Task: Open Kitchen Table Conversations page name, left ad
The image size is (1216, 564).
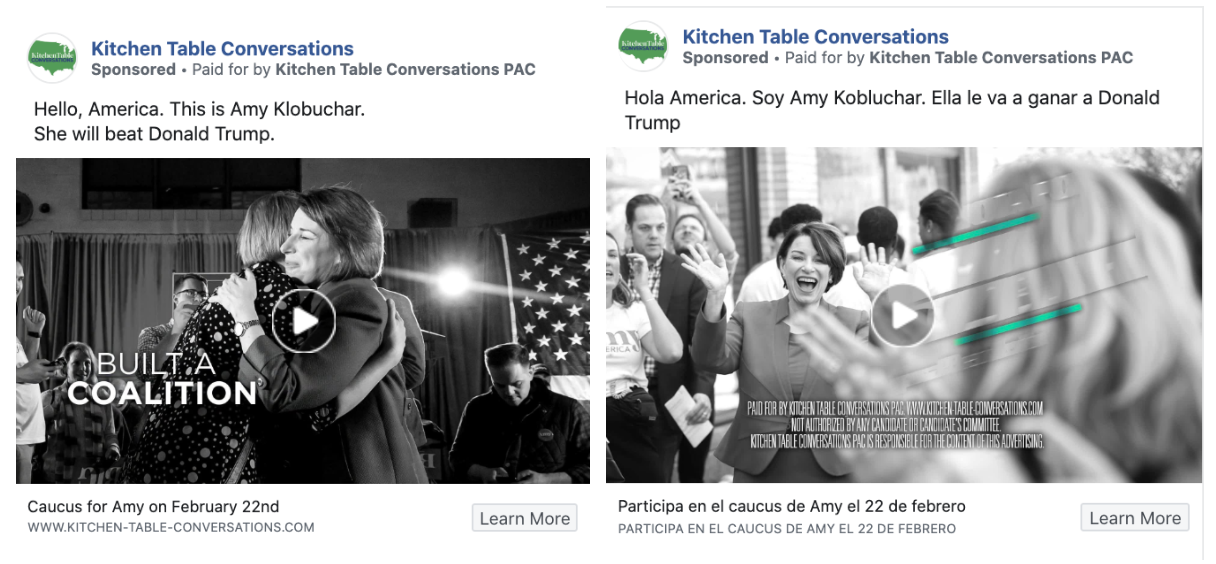Action: 222,48
